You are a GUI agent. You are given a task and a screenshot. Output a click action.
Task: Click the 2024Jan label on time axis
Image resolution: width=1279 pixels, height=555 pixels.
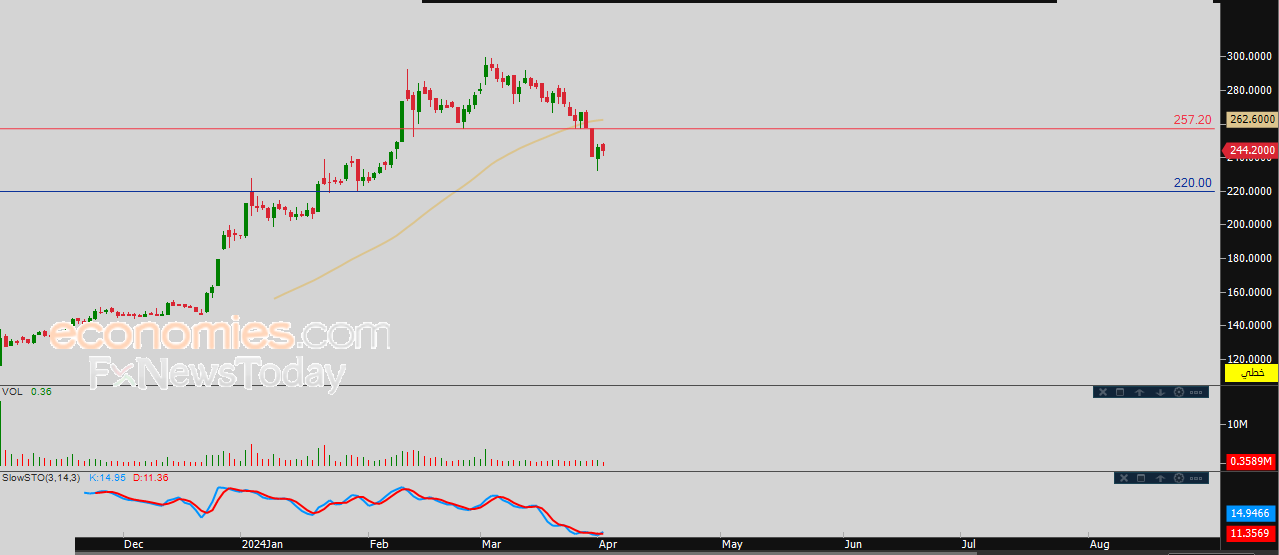click(x=264, y=545)
